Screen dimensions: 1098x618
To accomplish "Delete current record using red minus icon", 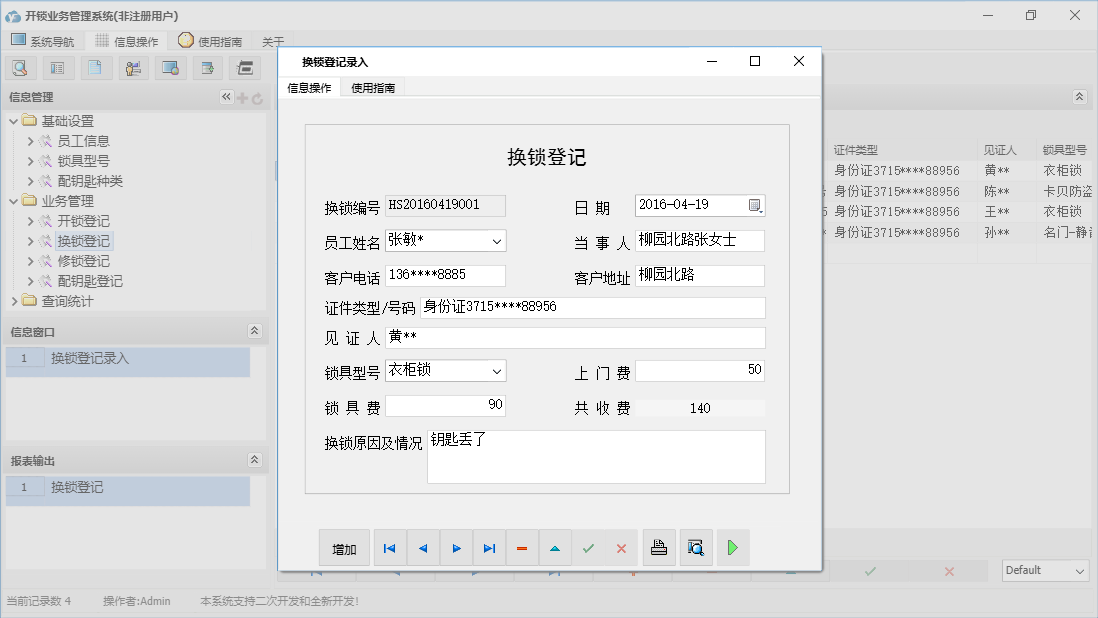I will tap(521, 547).
